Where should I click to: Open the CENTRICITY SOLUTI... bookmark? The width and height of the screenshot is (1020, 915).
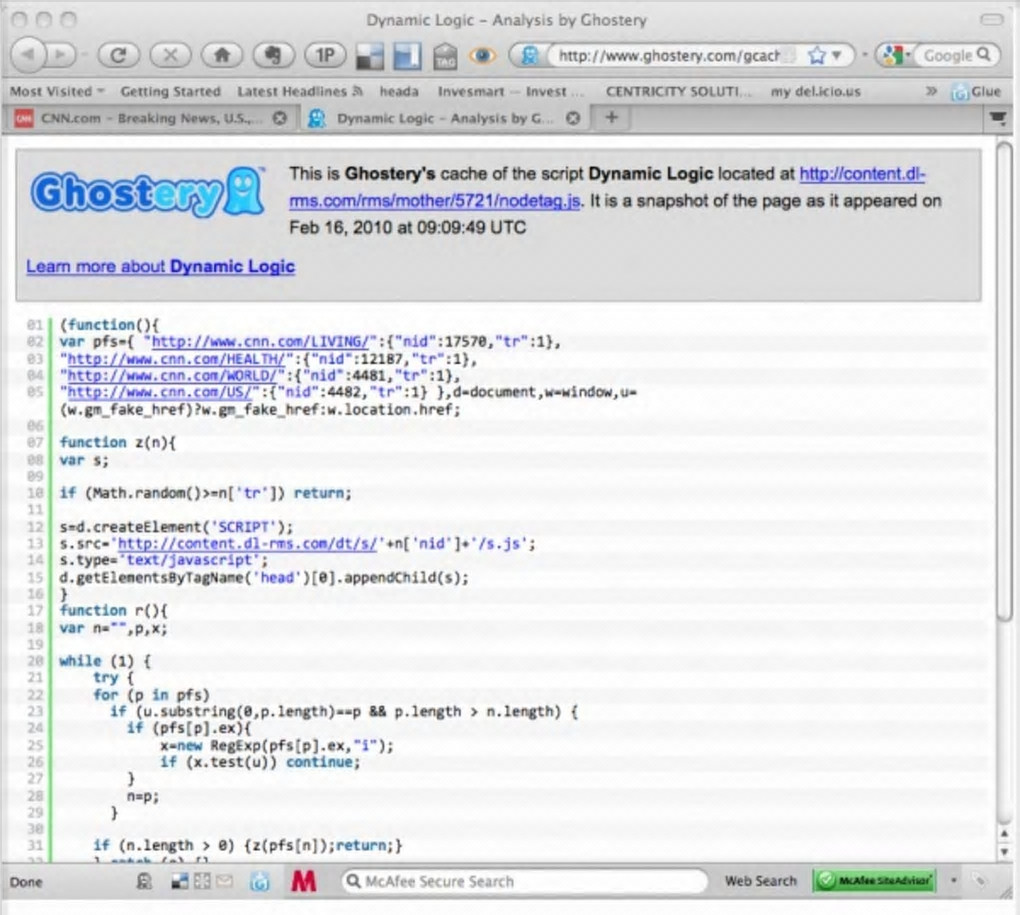[678, 92]
